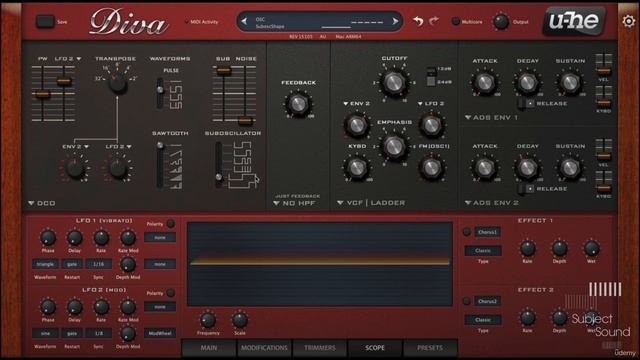Click the scope Frequency knob
The width and height of the screenshot is (640, 360).
click(208, 320)
